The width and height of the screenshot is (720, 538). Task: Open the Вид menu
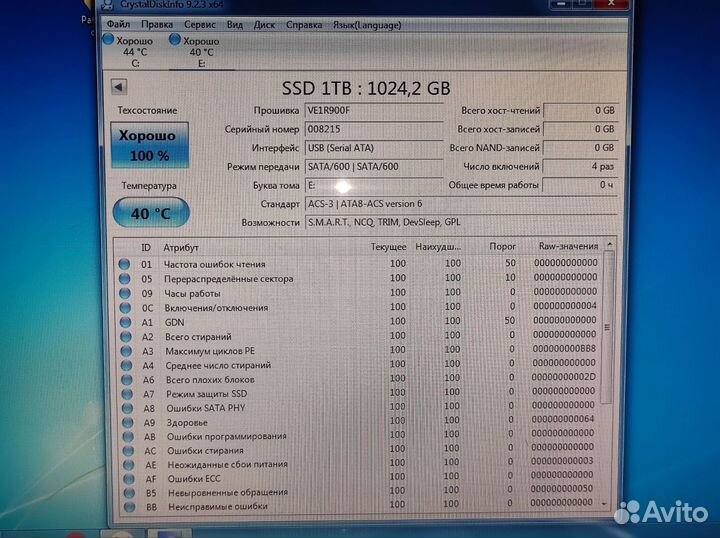(235, 25)
